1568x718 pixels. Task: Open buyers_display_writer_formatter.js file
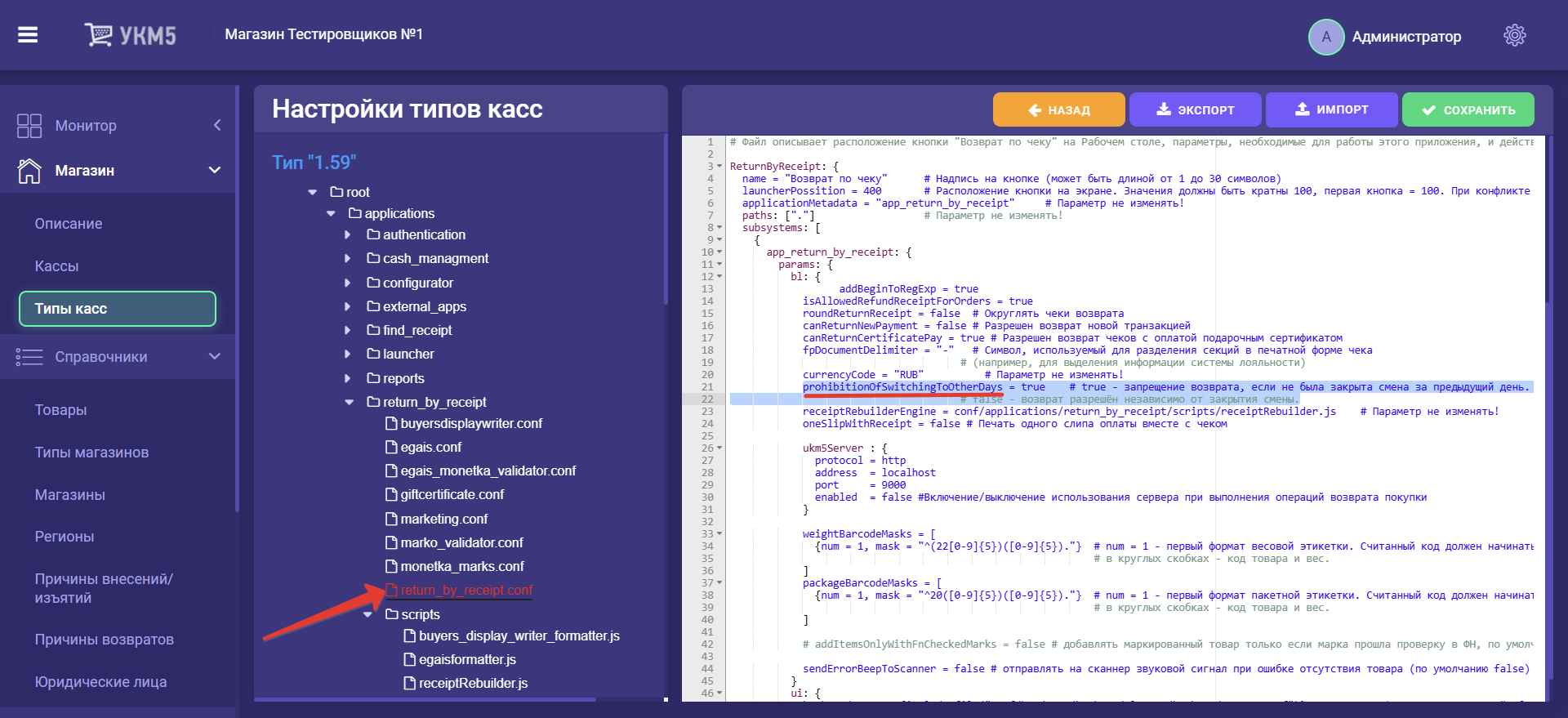[x=519, y=635]
